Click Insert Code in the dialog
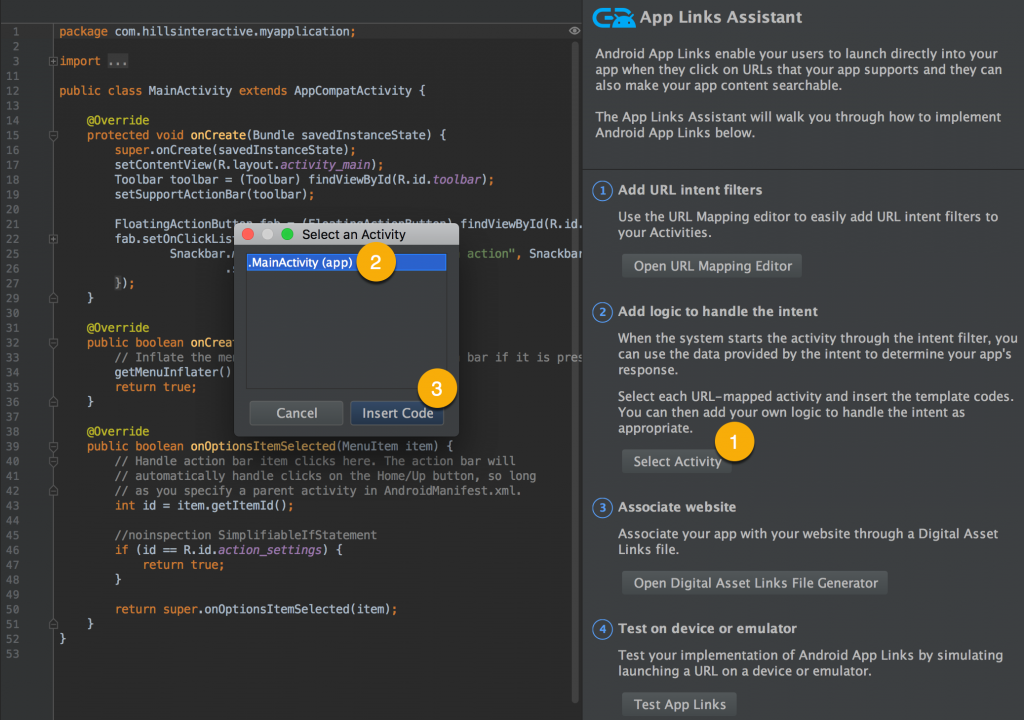Image resolution: width=1024 pixels, height=720 pixels. click(397, 413)
